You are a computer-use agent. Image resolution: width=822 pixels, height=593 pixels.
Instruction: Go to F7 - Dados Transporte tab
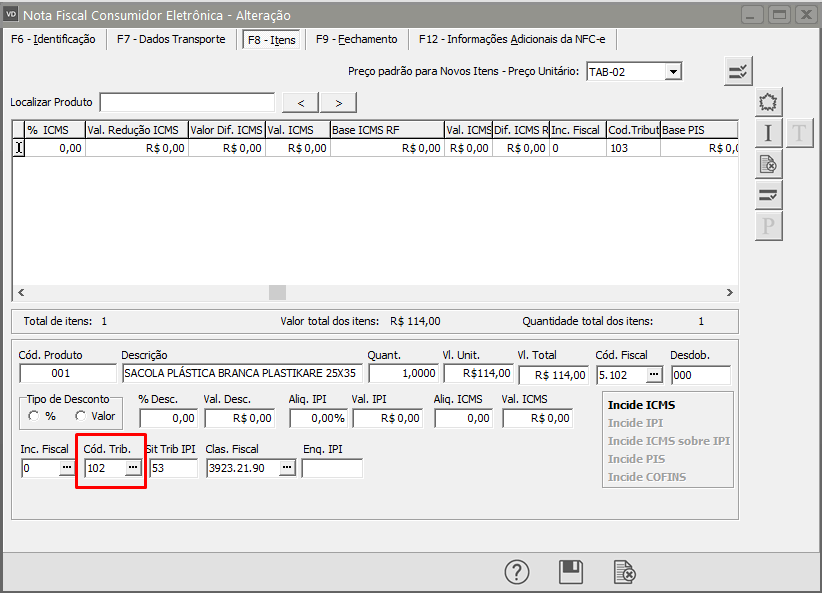click(x=169, y=40)
